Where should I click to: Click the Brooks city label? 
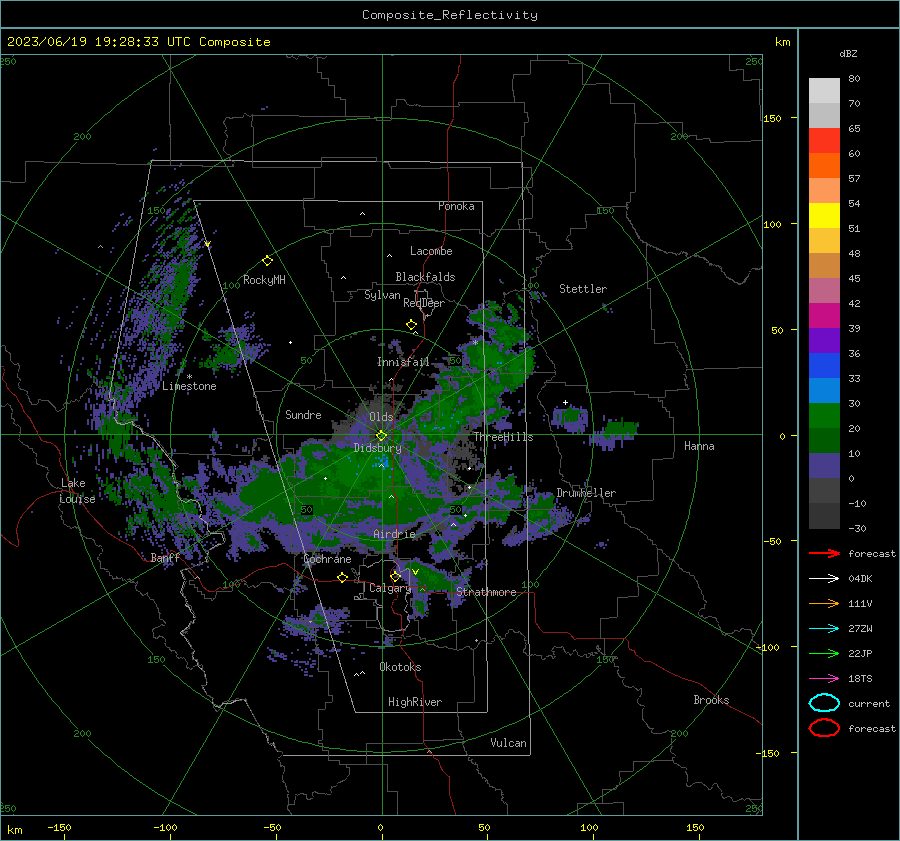click(x=711, y=700)
